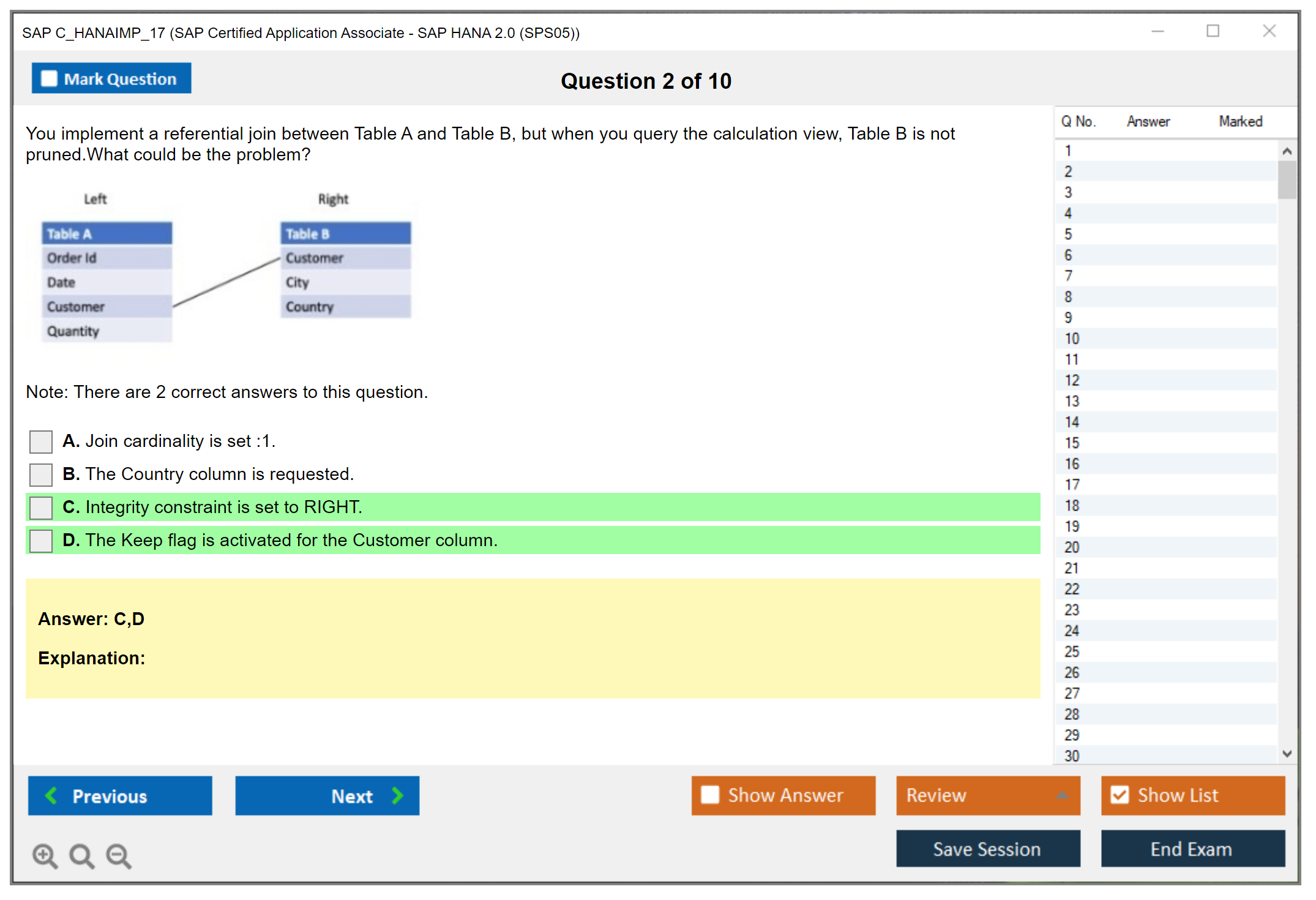Screen dimensions: 1316x900
Task: Uncheck the Show List option
Action: click(x=1120, y=795)
